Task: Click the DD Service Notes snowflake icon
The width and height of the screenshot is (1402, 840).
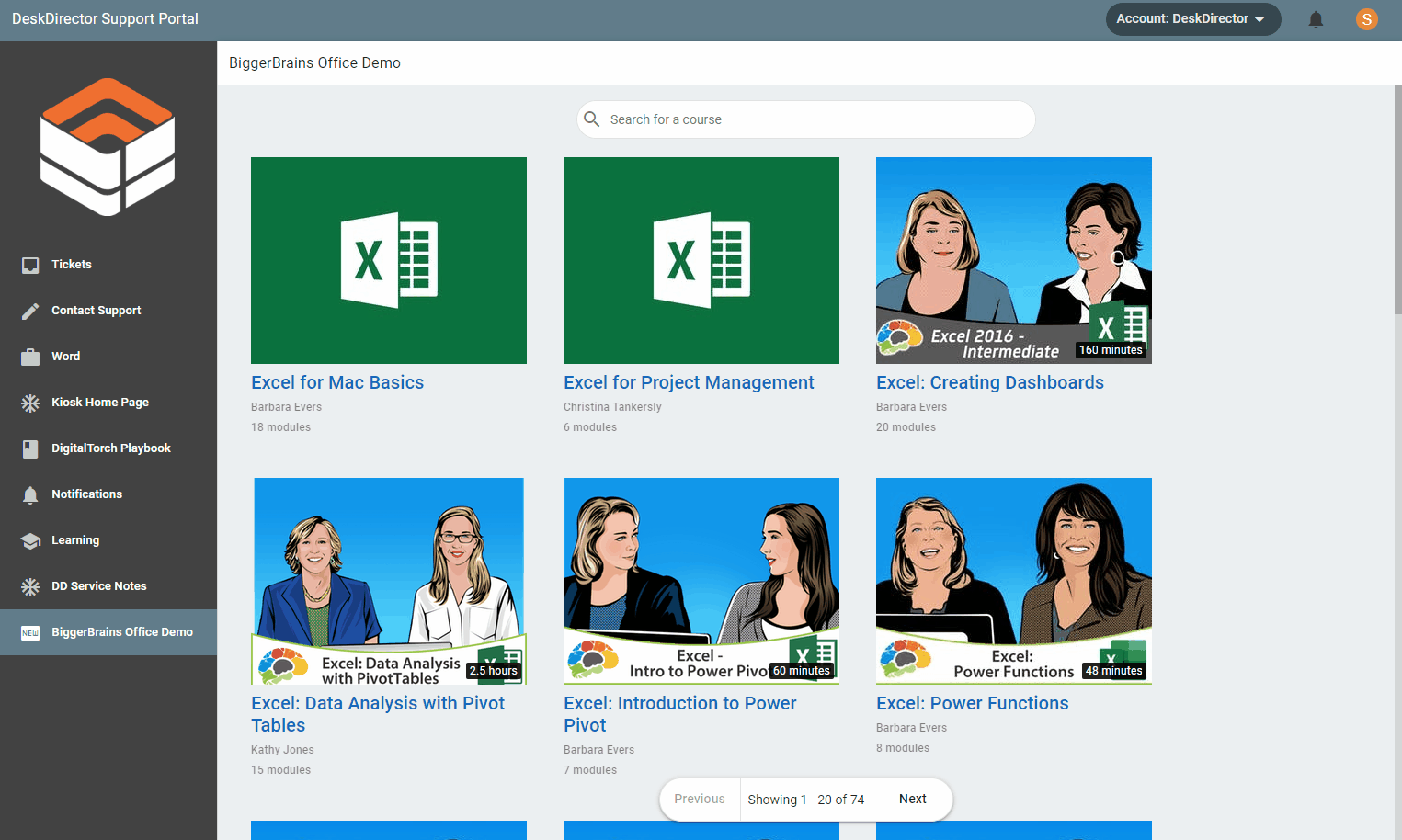Action: coord(30,586)
